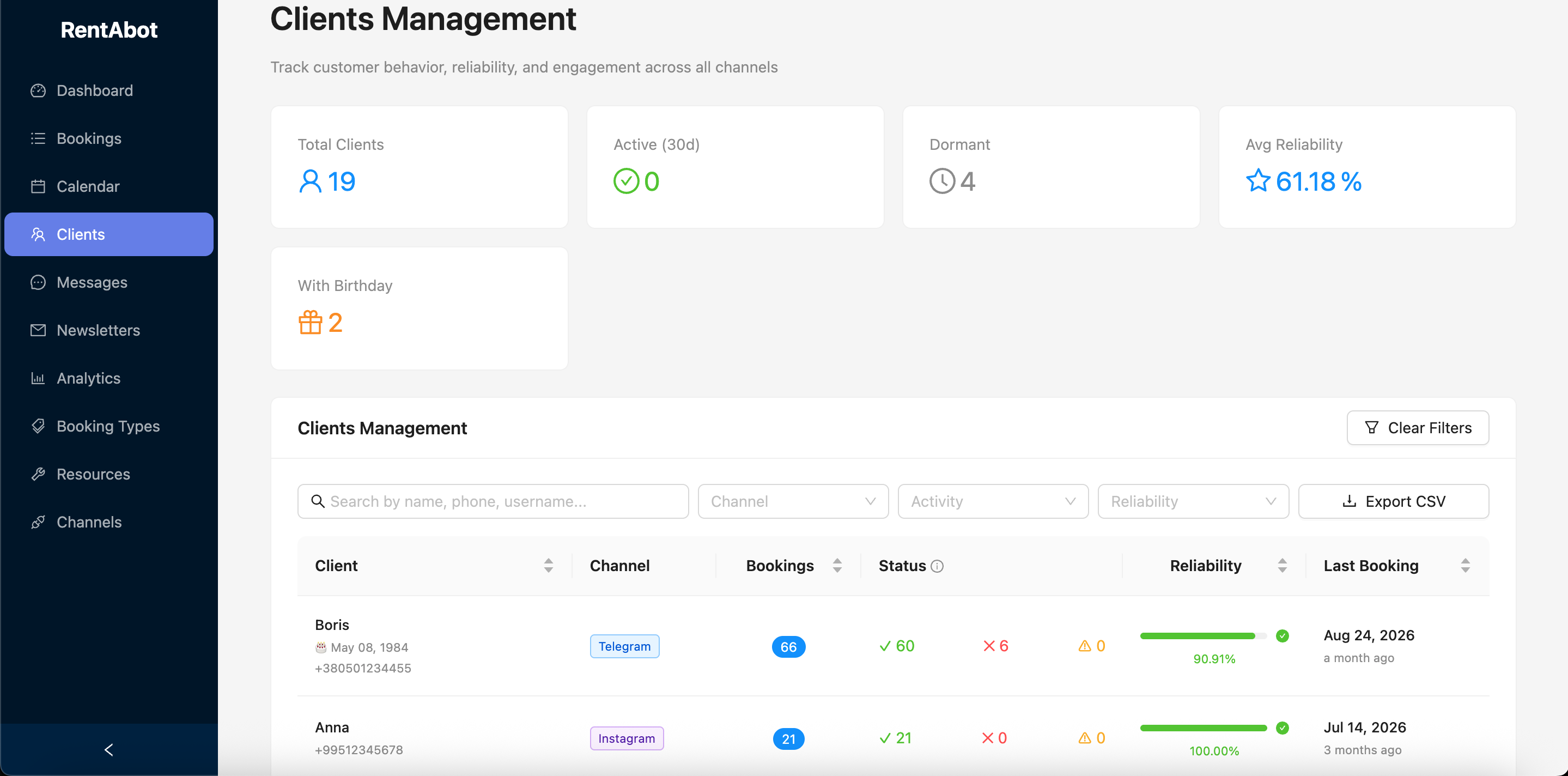Click Boris's bookings count badge 66
The image size is (1568, 776).
tap(788, 647)
